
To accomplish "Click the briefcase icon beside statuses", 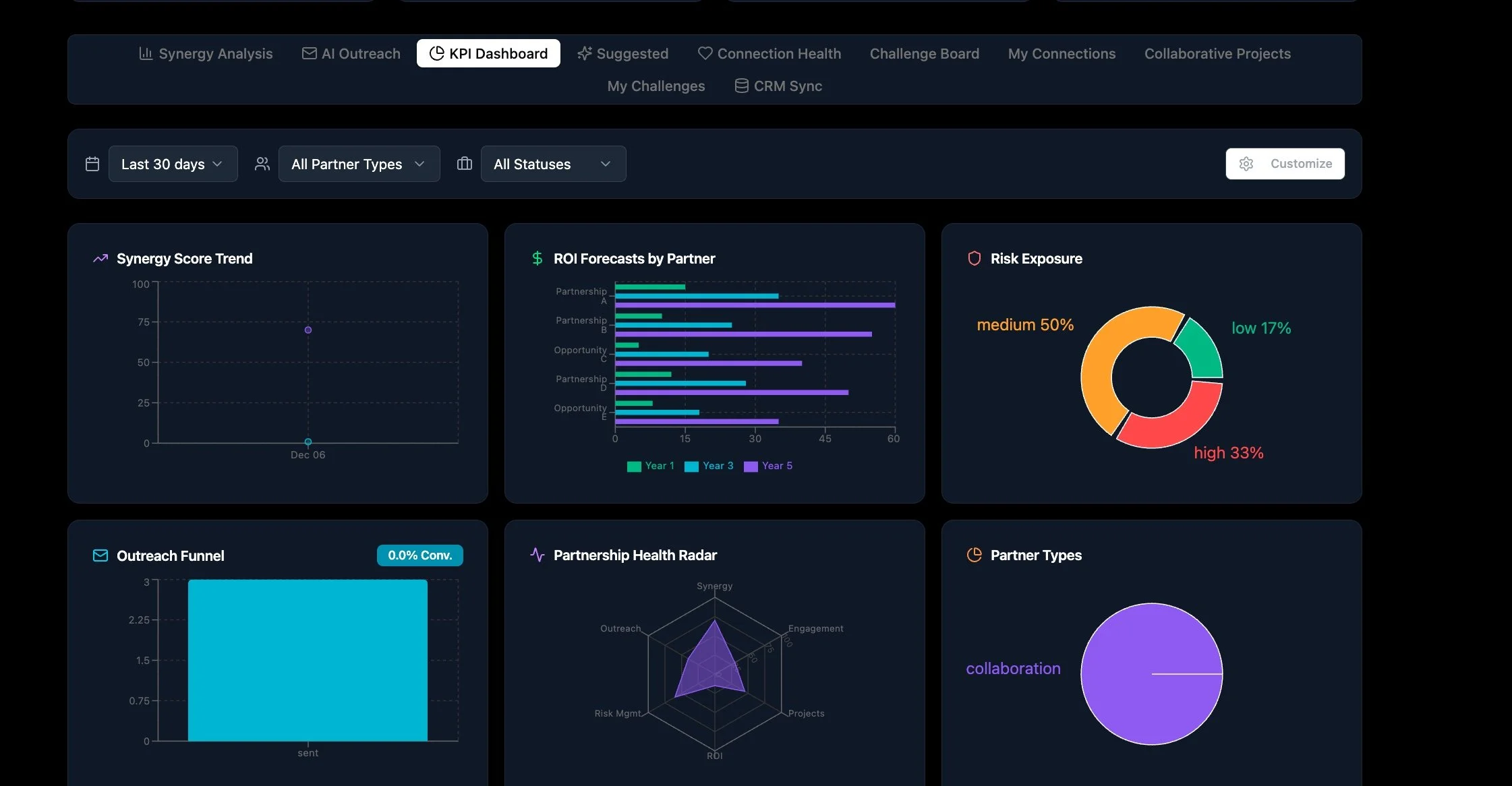I will [x=464, y=164].
